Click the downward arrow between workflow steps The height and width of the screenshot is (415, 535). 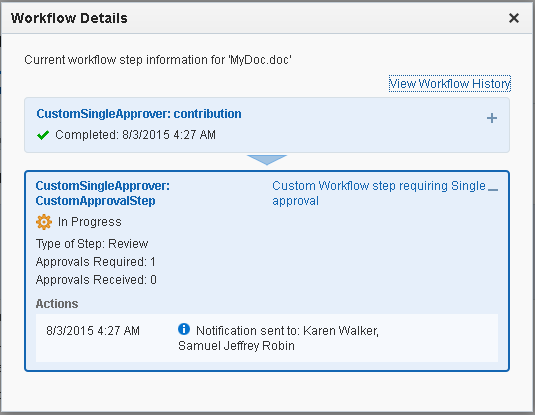pyautogui.click(x=267, y=160)
